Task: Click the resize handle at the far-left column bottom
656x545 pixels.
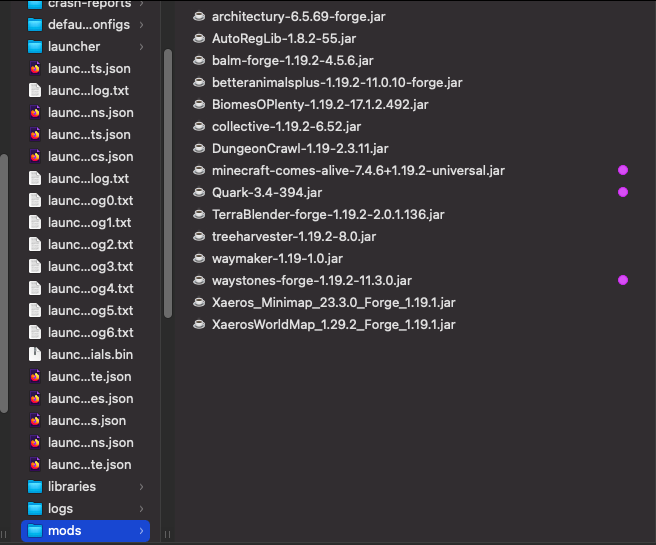Action: tap(4, 535)
